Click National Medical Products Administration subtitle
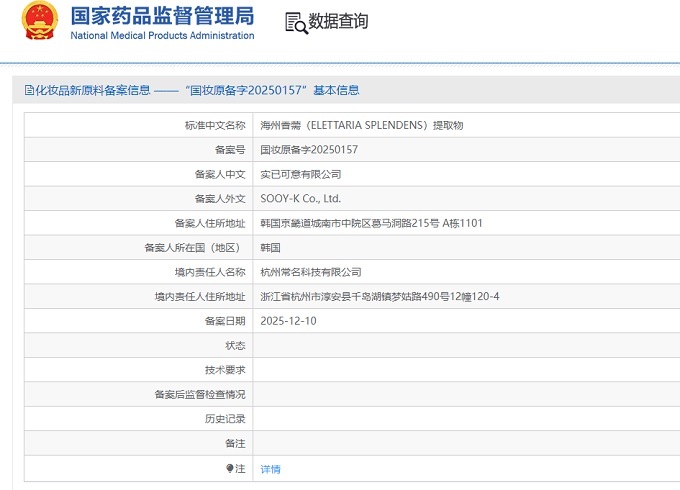The image size is (680, 490). pos(162,36)
